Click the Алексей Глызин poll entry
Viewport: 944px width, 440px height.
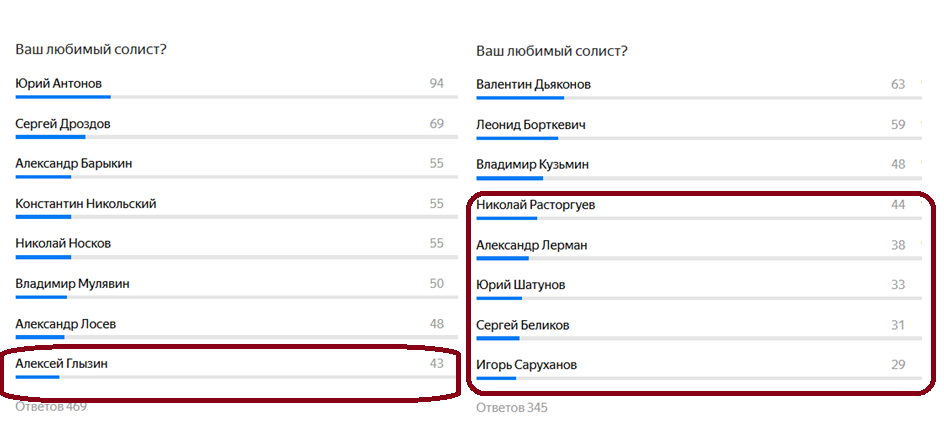pyautogui.click(x=62, y=363)
